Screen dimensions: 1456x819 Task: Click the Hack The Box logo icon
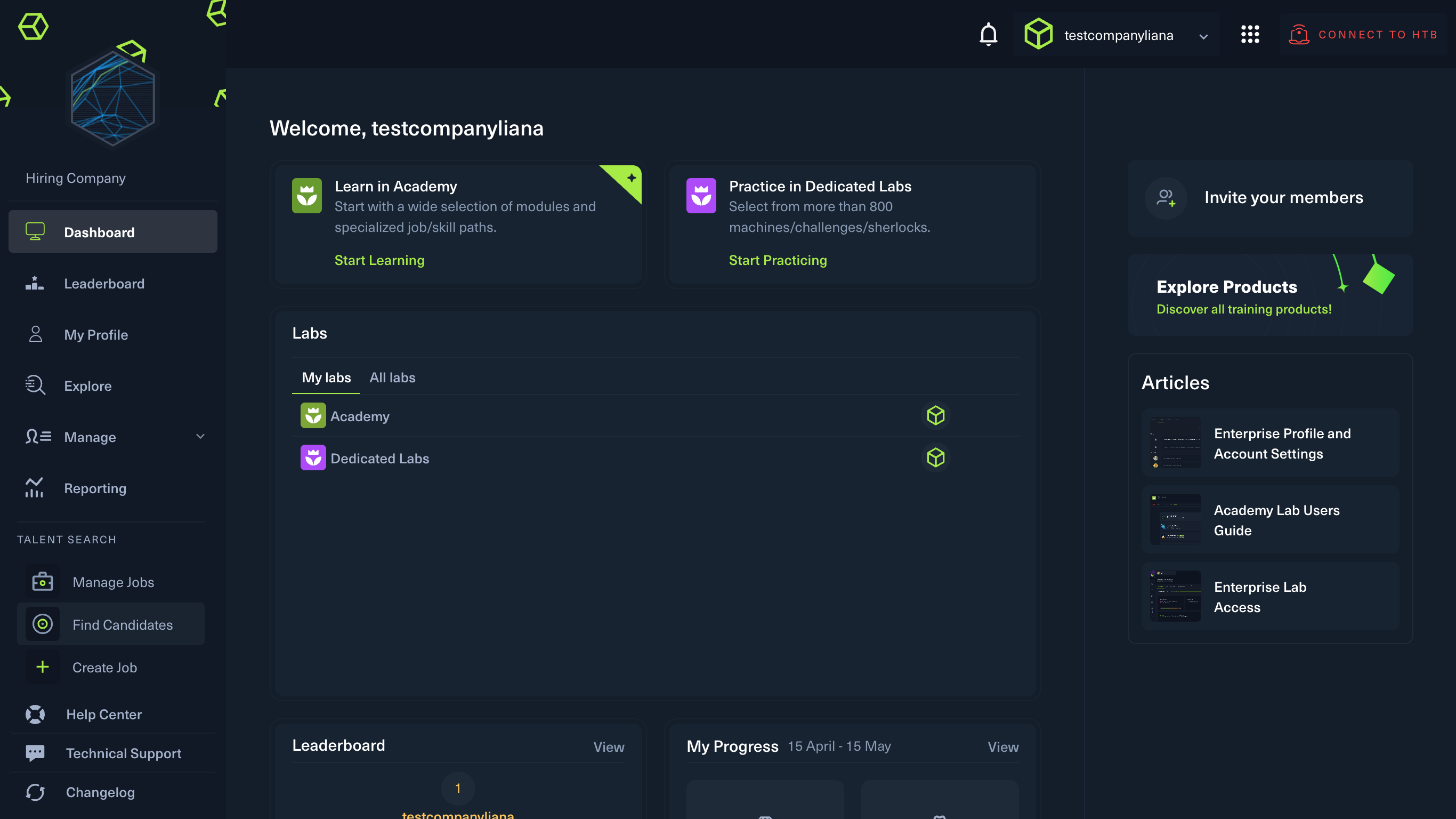point(33,27)
